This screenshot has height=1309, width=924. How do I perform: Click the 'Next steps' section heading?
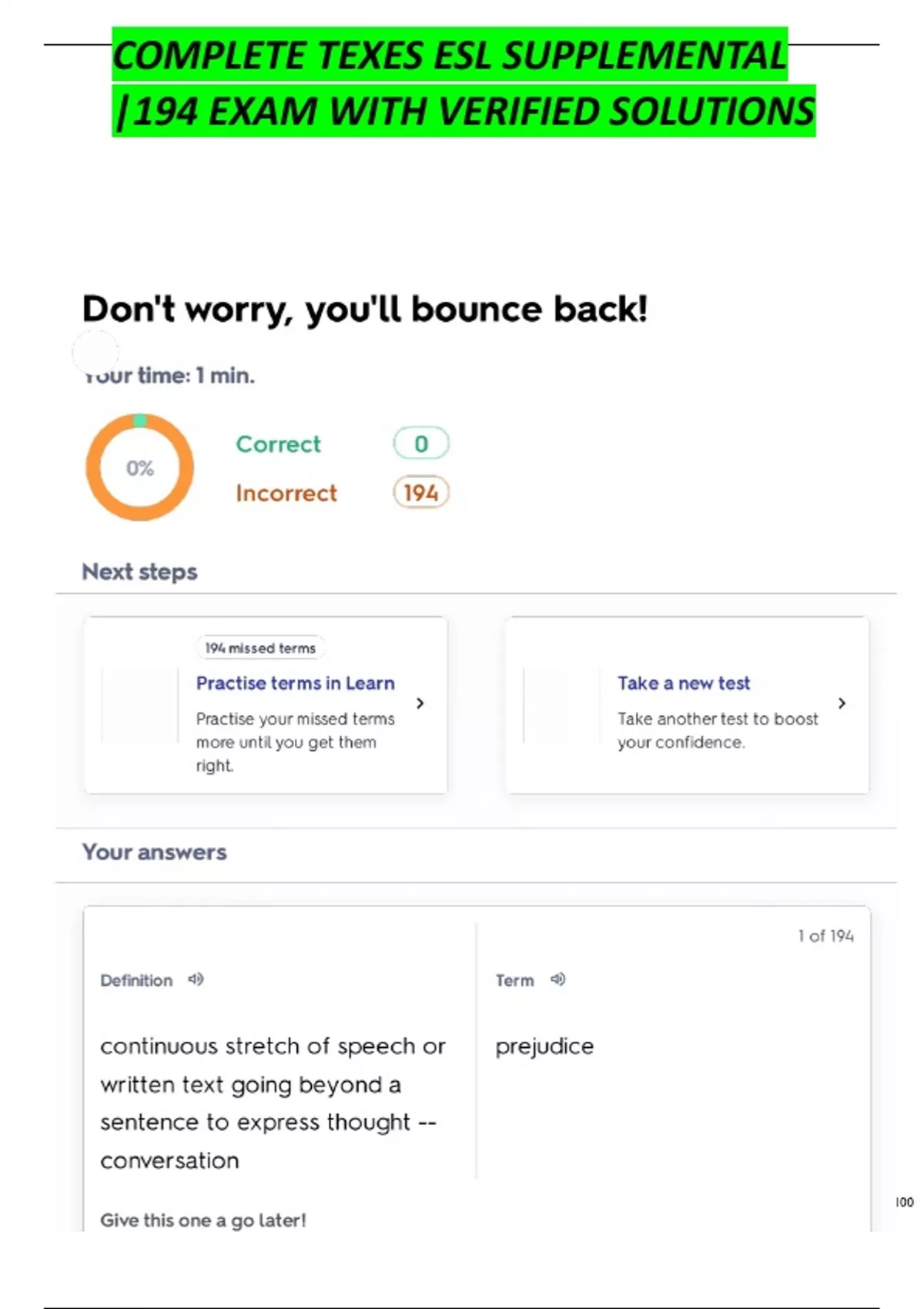click(x=139, y=572)
